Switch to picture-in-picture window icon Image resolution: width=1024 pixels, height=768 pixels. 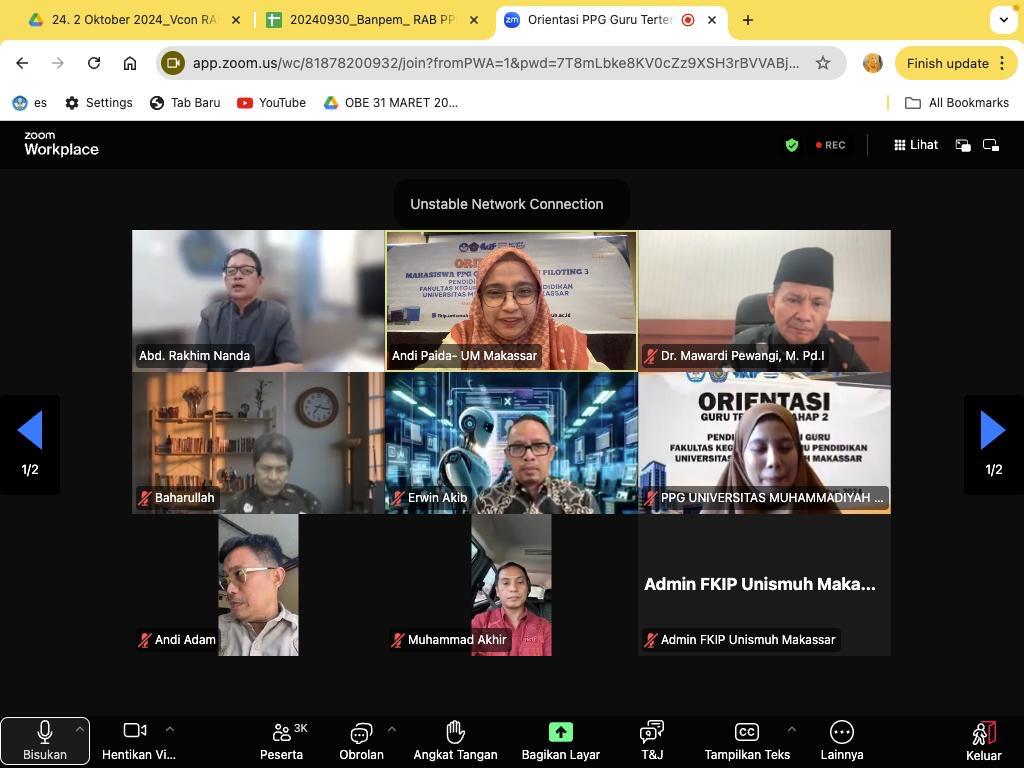click(x=963, y=145)
